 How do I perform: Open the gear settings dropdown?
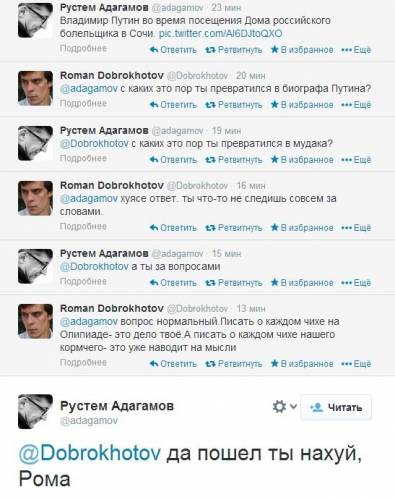click(x=284, y=407)
